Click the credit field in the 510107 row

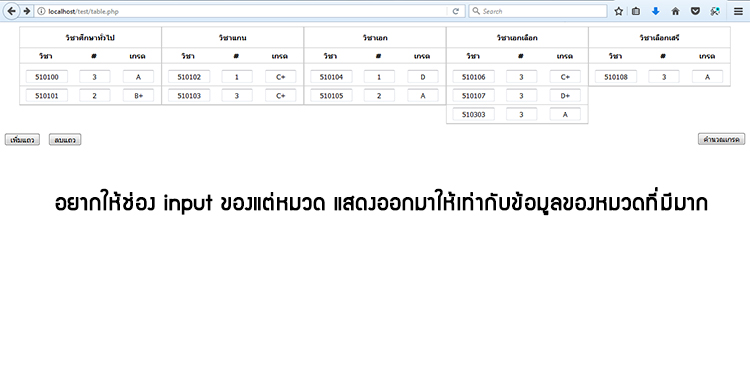coord(521,96)
